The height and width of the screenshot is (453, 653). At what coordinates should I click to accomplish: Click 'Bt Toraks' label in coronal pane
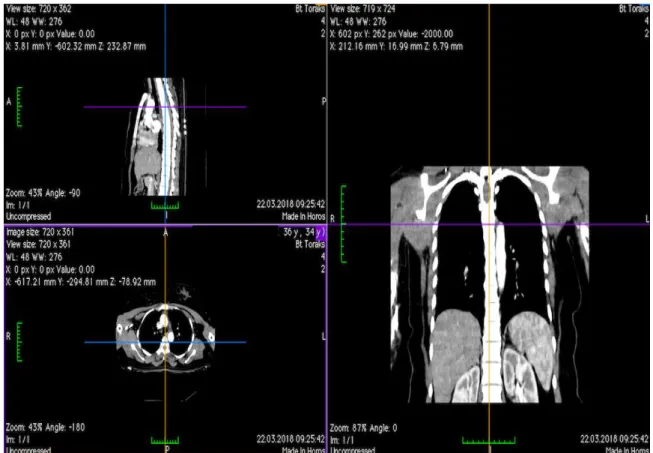click(x=634, y=9)
